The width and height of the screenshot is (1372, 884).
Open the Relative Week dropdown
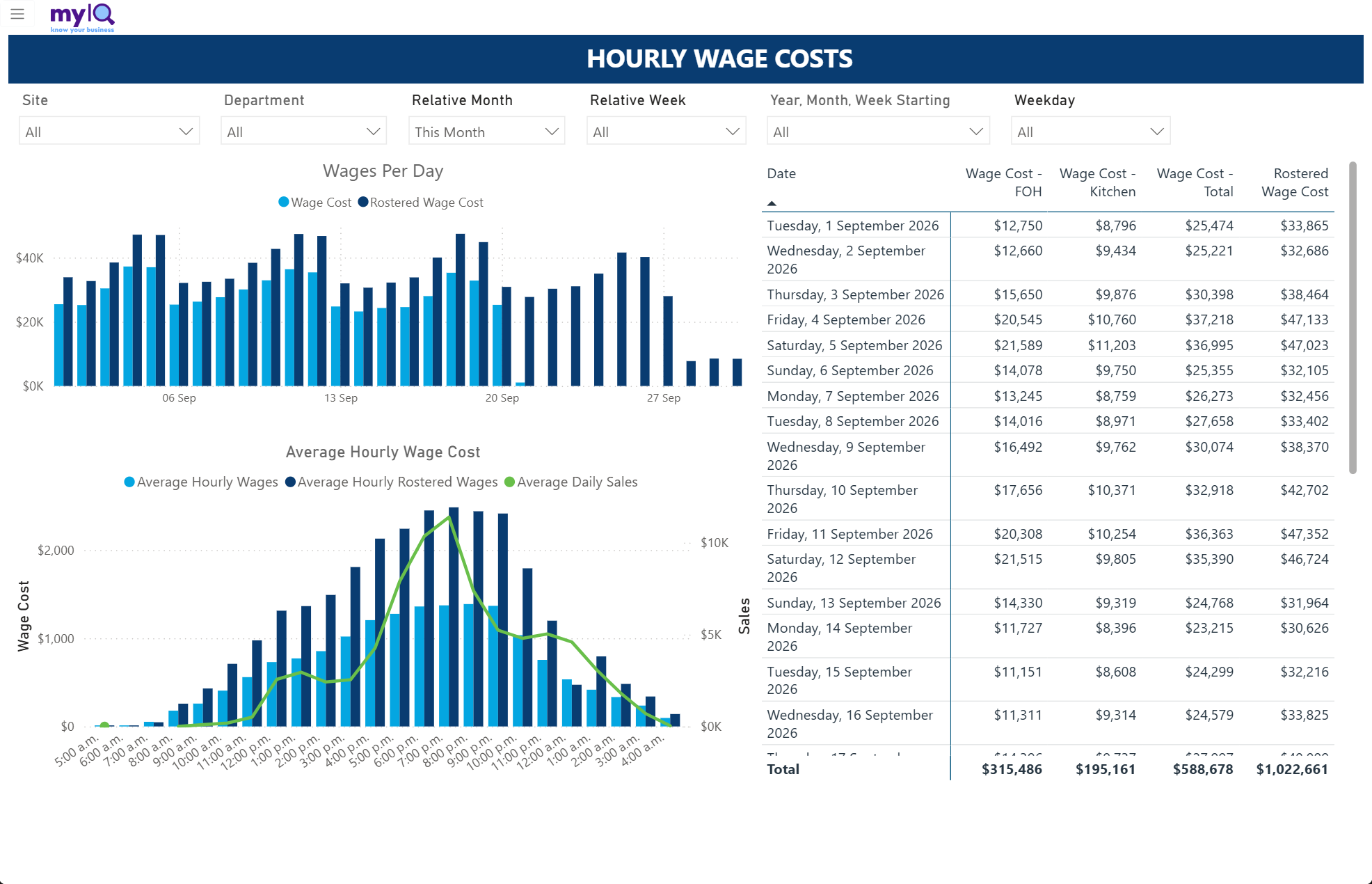[x=667, y=132]
